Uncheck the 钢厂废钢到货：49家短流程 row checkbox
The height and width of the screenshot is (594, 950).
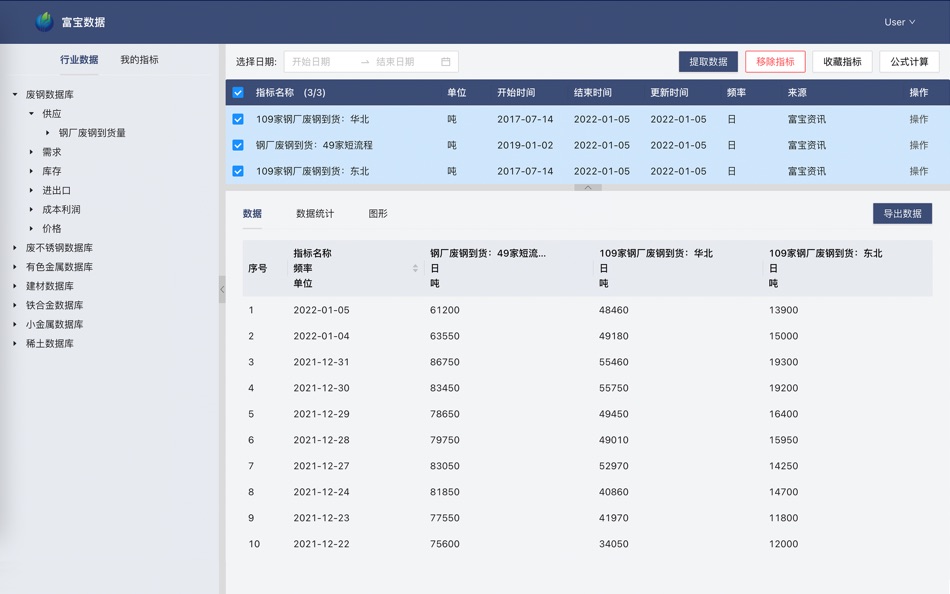pyautogui.click(x=238, y=145)
